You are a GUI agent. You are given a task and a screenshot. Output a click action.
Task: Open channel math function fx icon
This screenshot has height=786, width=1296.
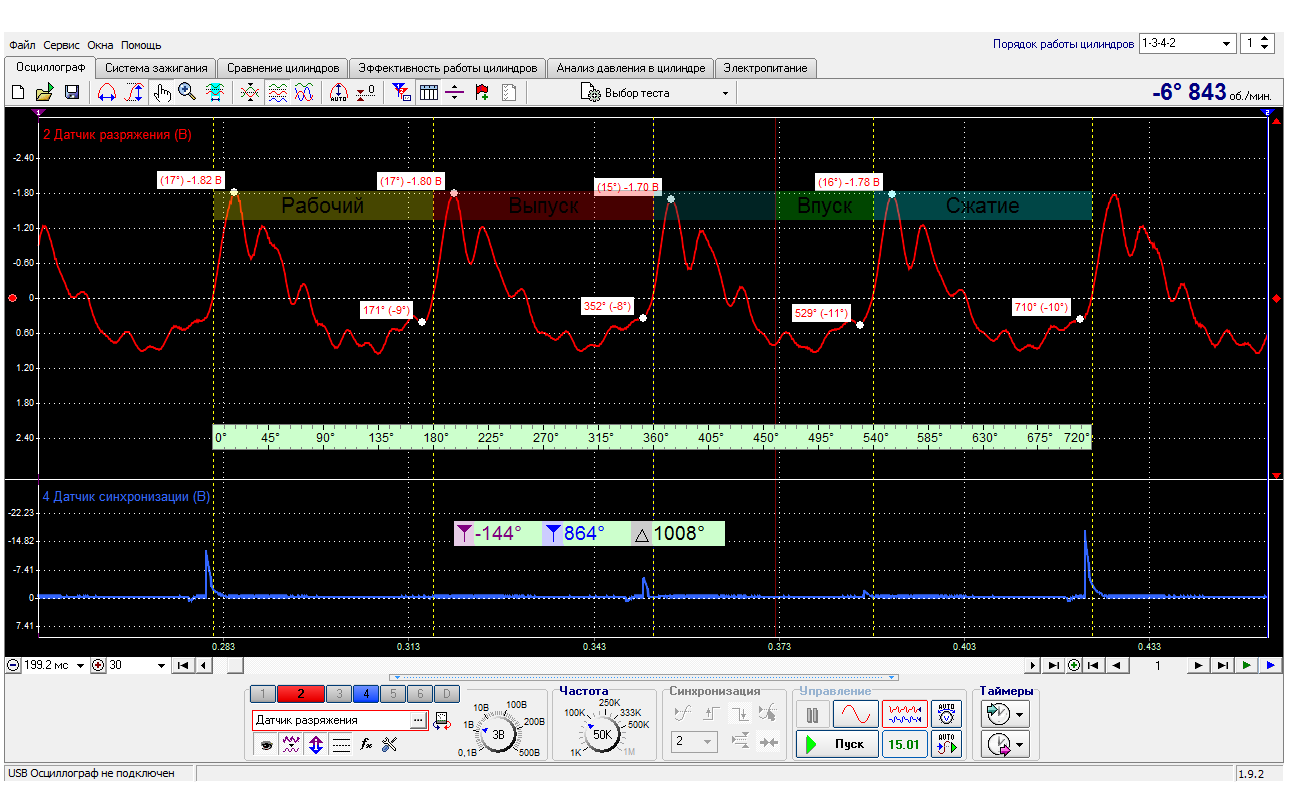coord(366,744)
